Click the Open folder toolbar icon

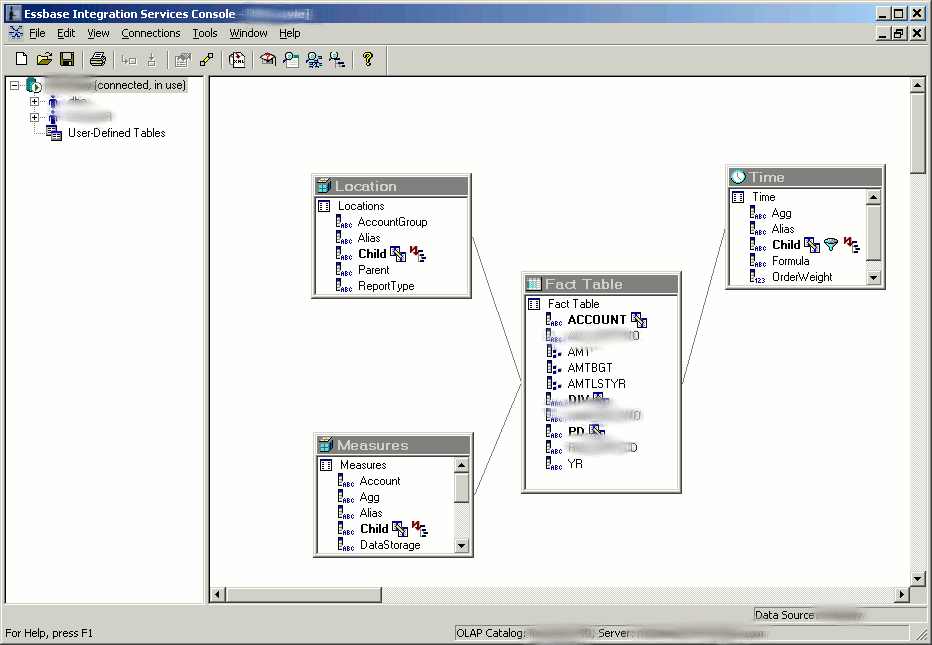pyautogui.click(x=44, y=59)
